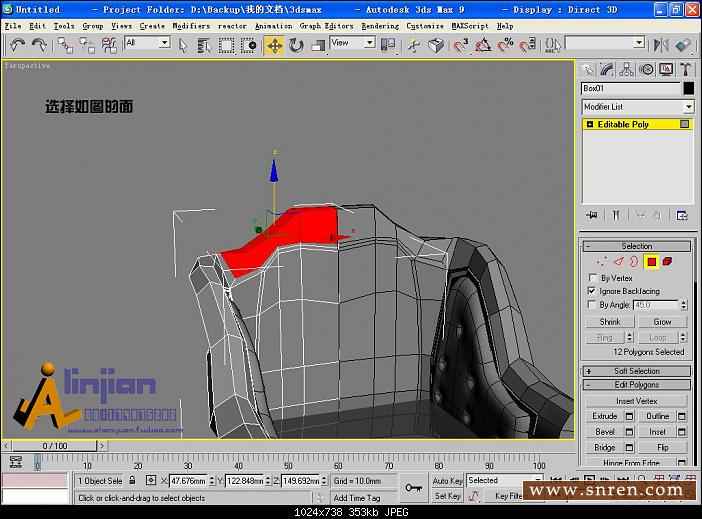702x519 pixels.
Task: Open the selection filter All dropdown
Action: pyautogui.click(x=165, y=43)
